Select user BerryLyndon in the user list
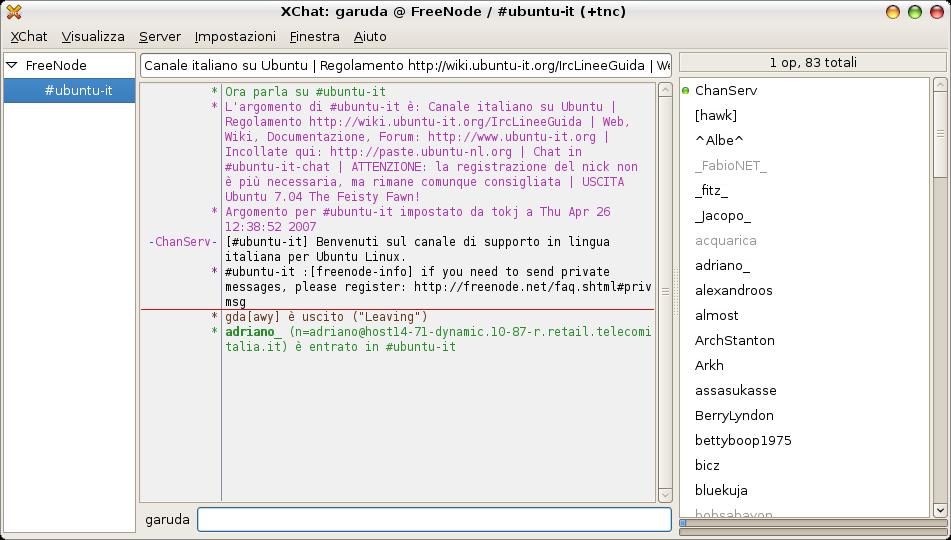 click(734, 416)
